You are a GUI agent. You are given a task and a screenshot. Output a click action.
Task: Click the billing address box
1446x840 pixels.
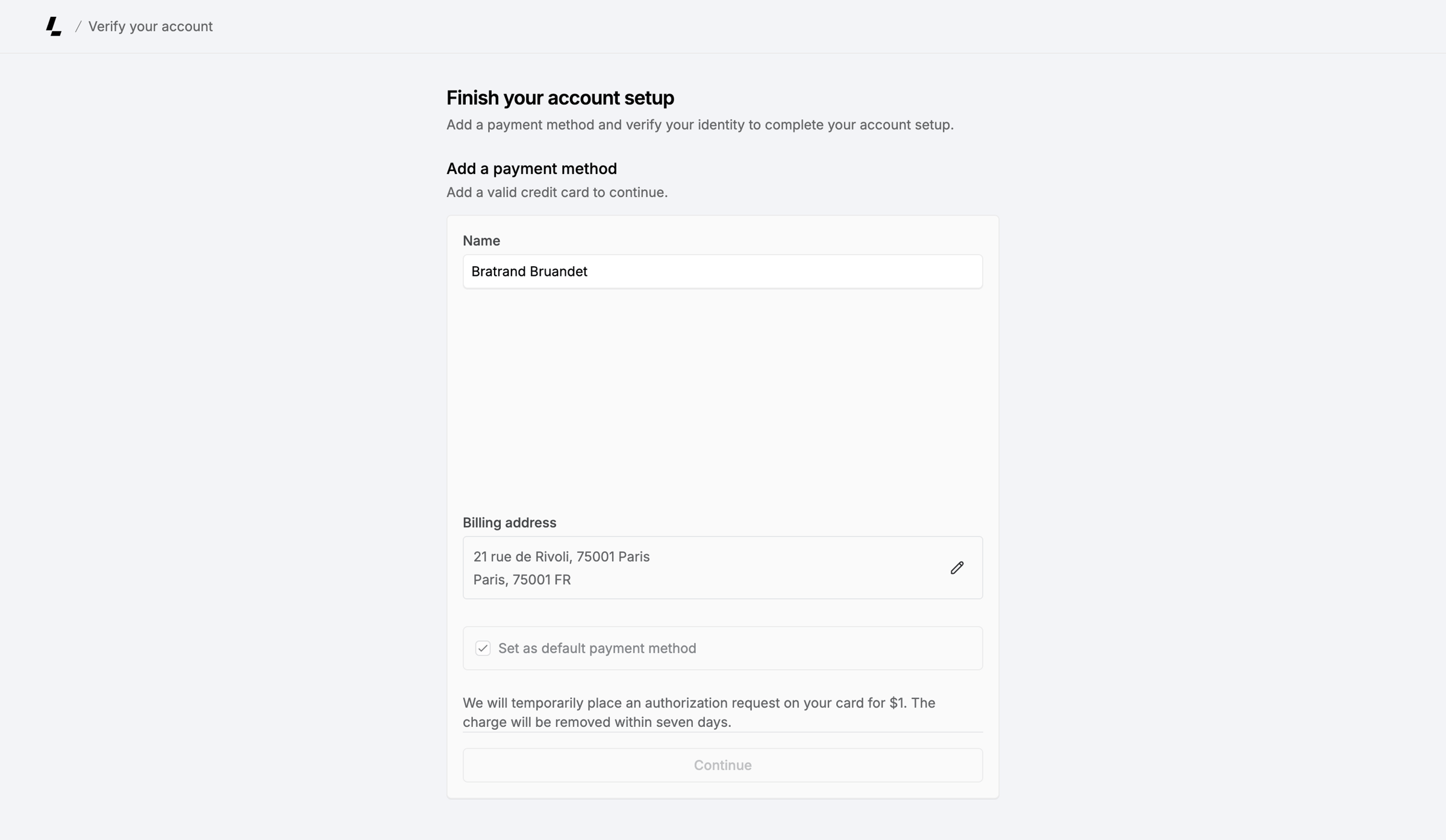click(722, 568)
